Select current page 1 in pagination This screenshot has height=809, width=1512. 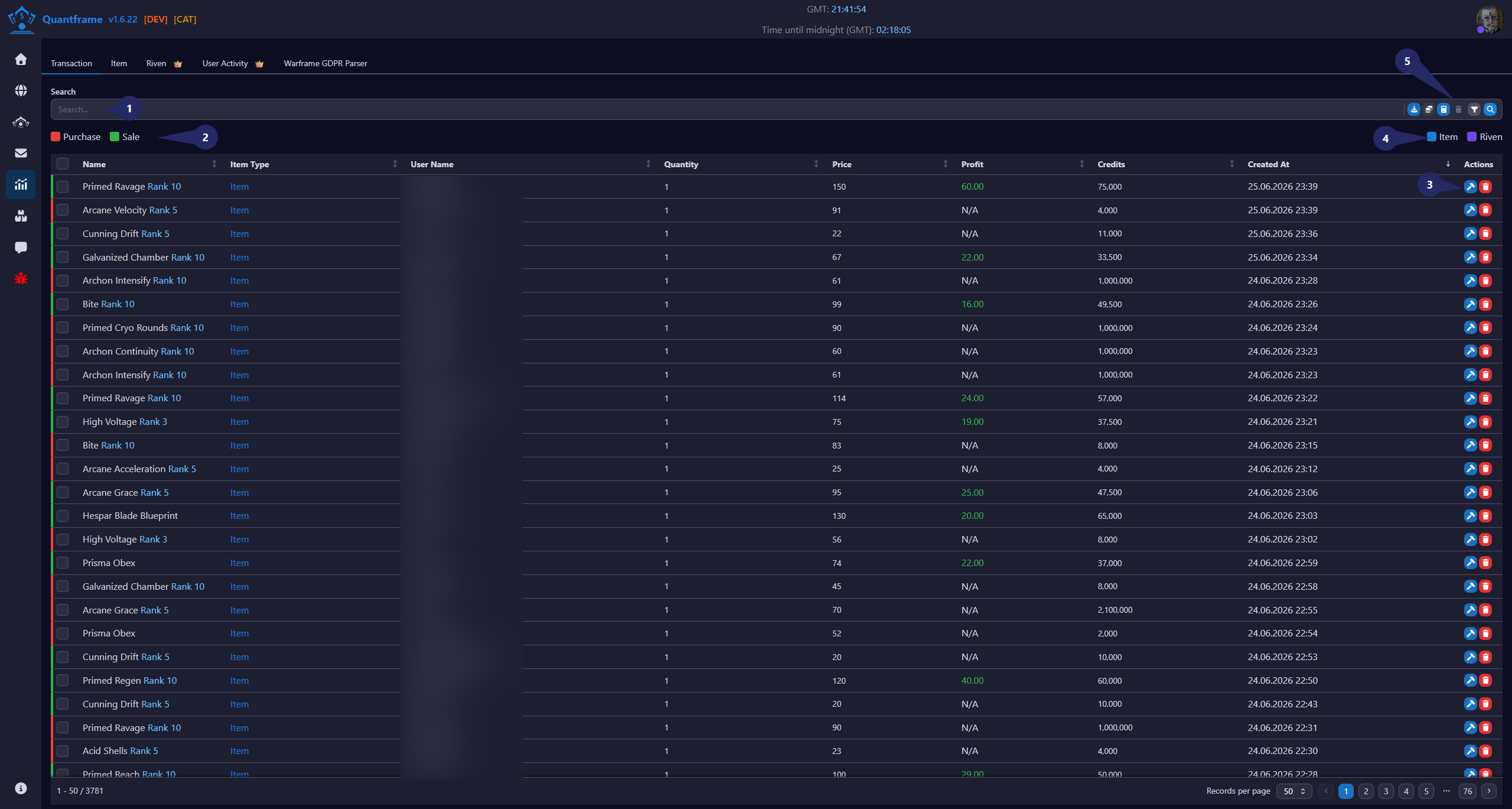[1346, 791]
